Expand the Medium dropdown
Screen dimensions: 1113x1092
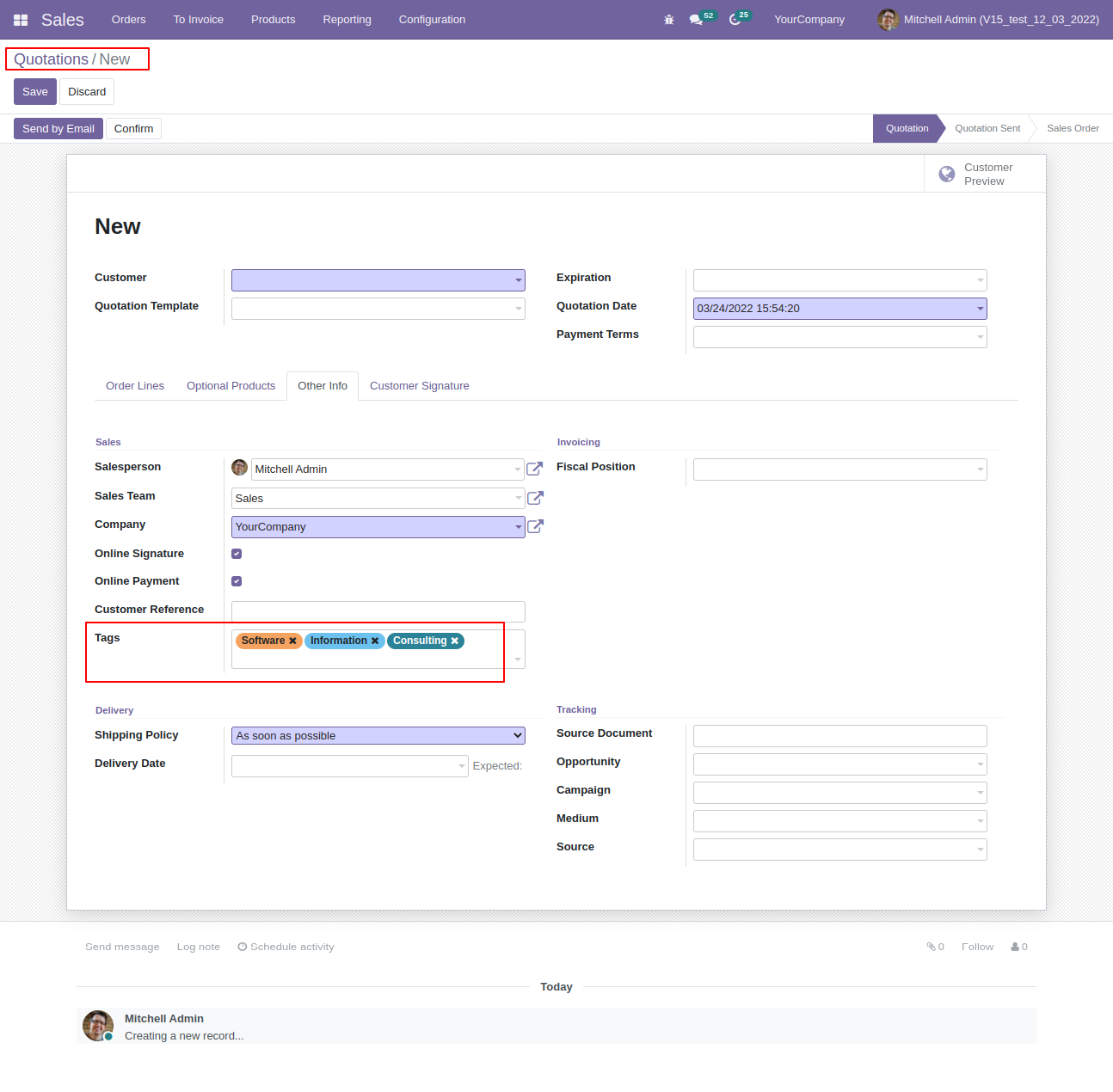pos(981,821)
